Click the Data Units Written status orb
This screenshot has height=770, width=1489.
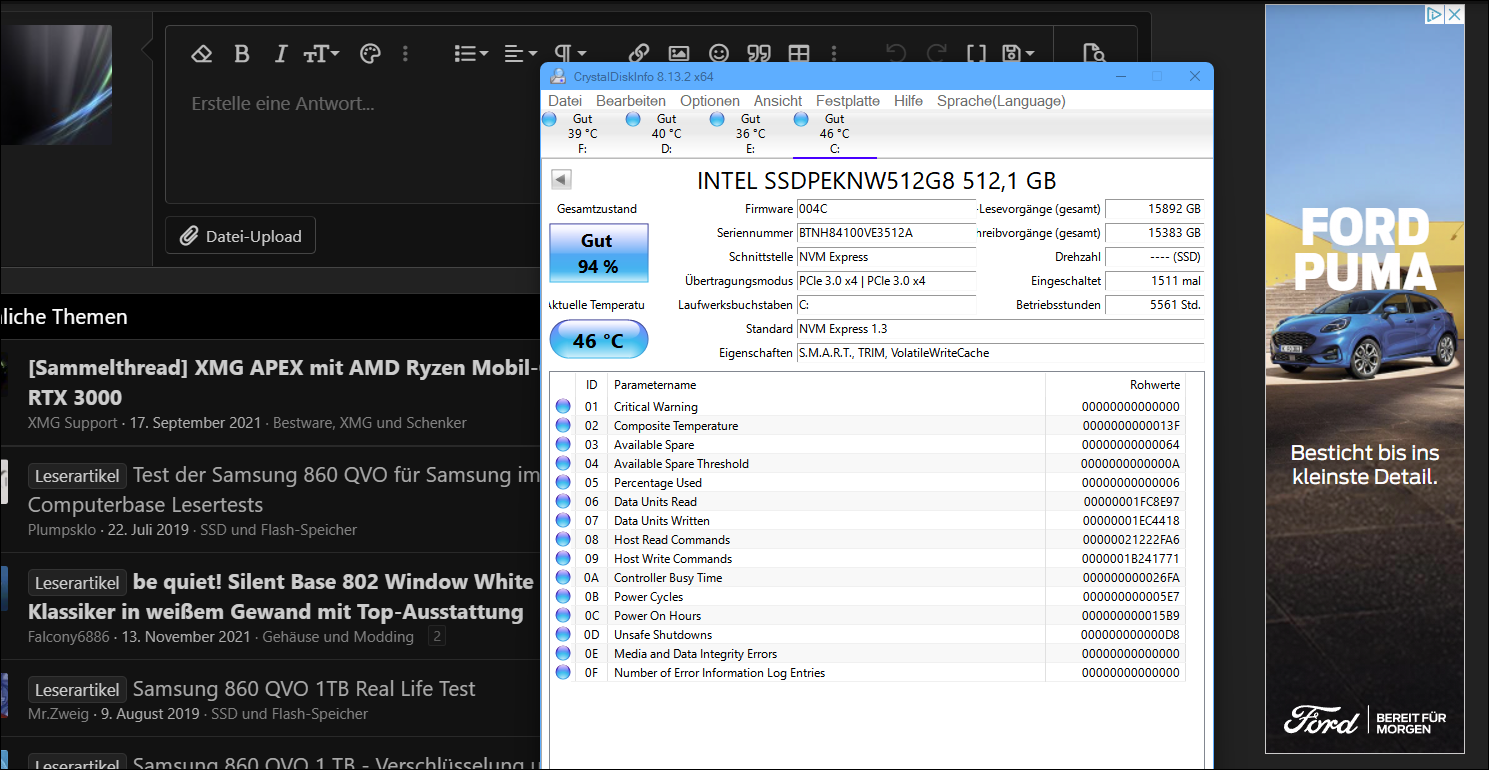coord(563,521)
